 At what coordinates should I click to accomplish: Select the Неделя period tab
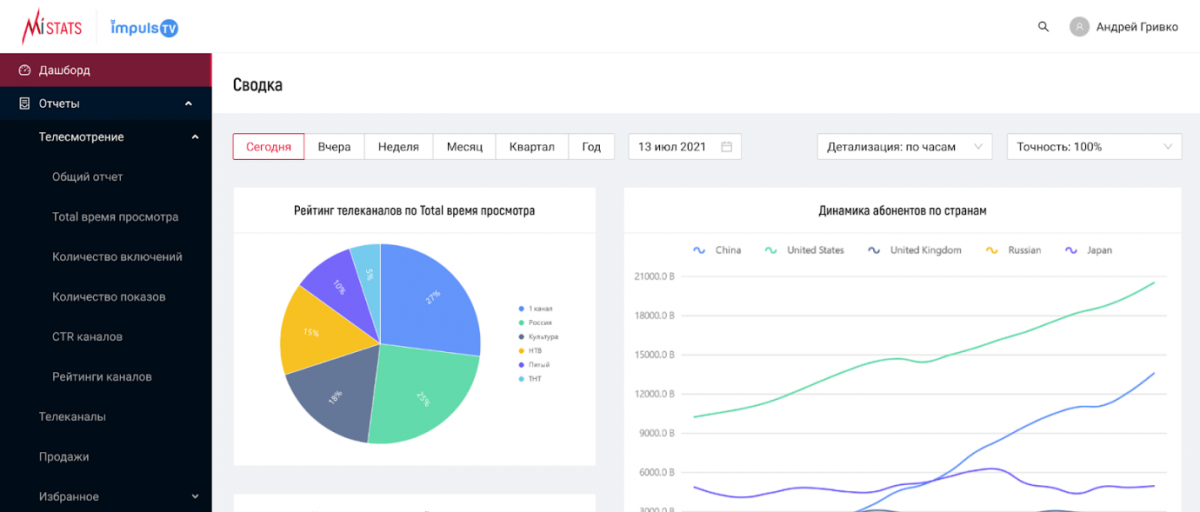click(x=398, y=147)
